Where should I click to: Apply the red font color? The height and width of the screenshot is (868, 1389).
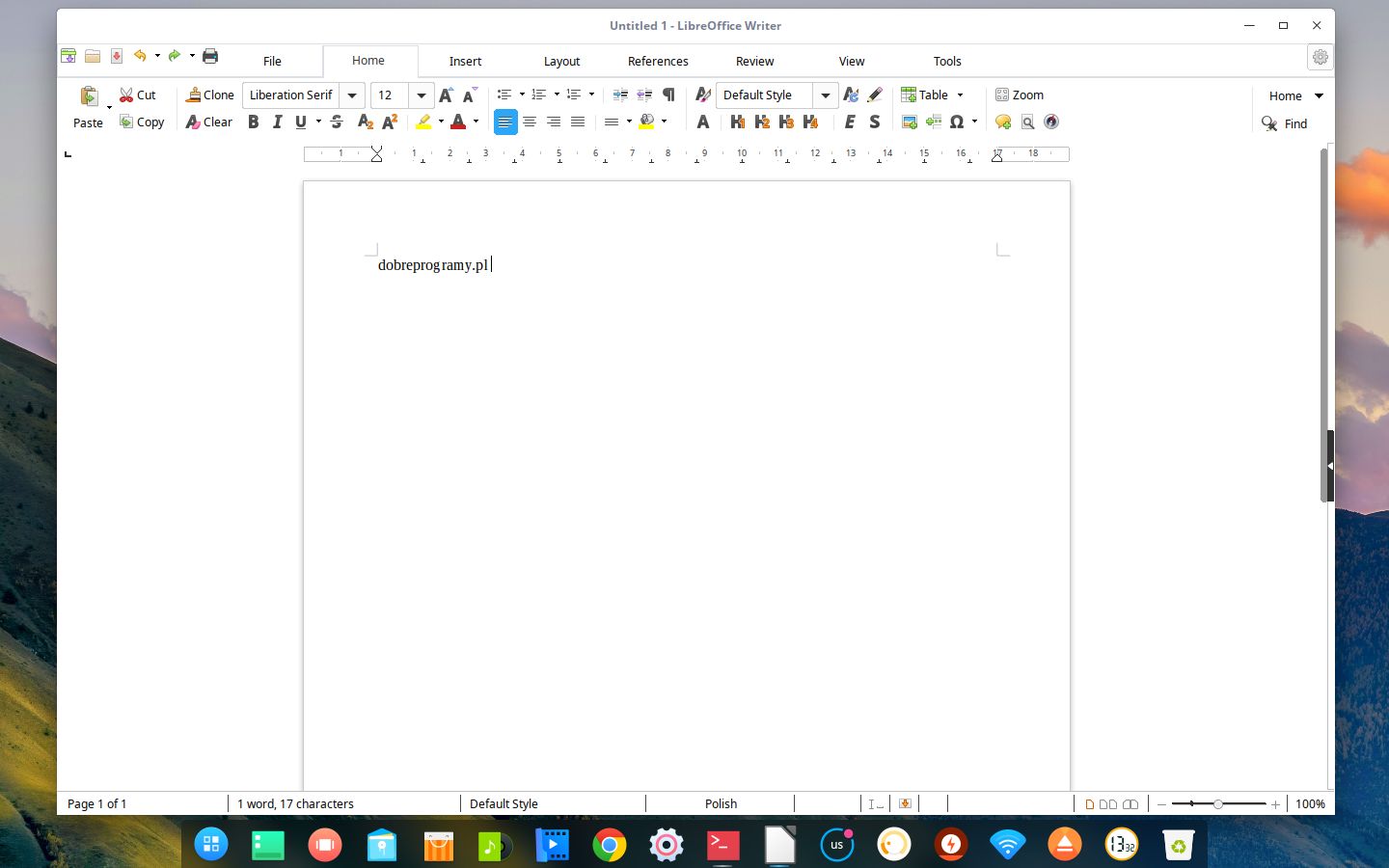tap(458, 122)
